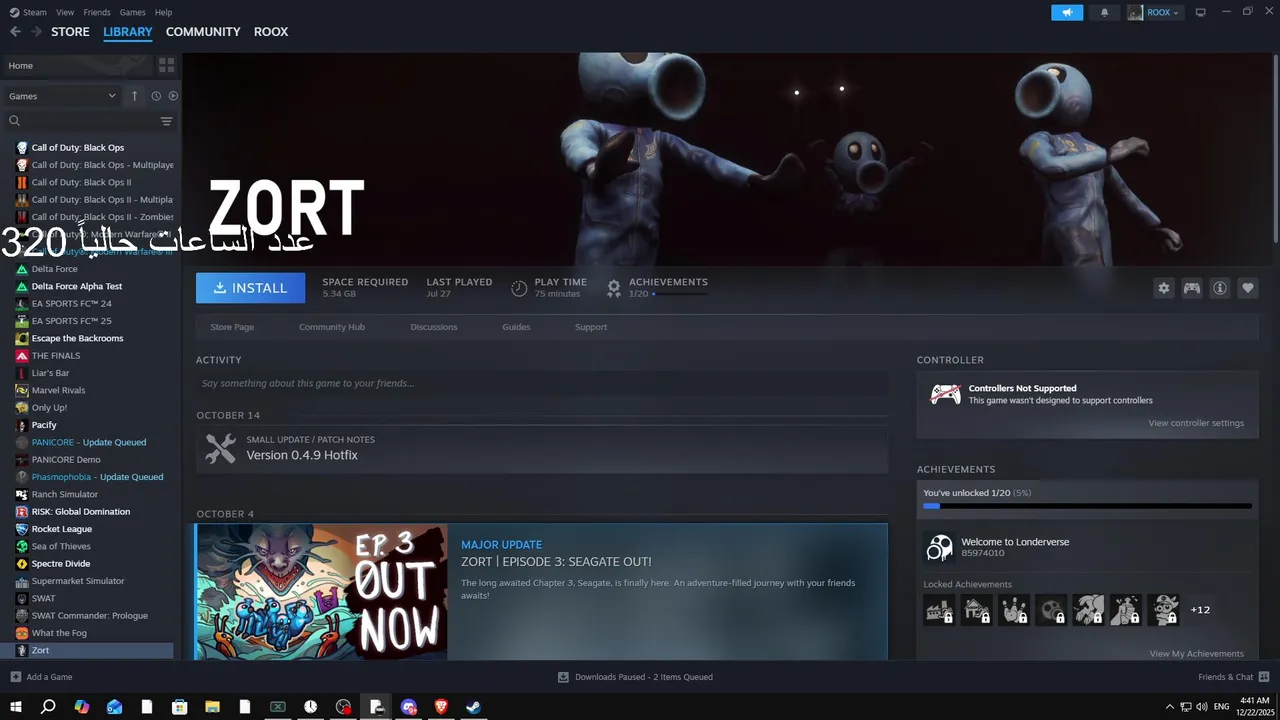1280x720 pixels.
Task: Click the ready-to-play filter icon
Action: (x=173, y=96)
